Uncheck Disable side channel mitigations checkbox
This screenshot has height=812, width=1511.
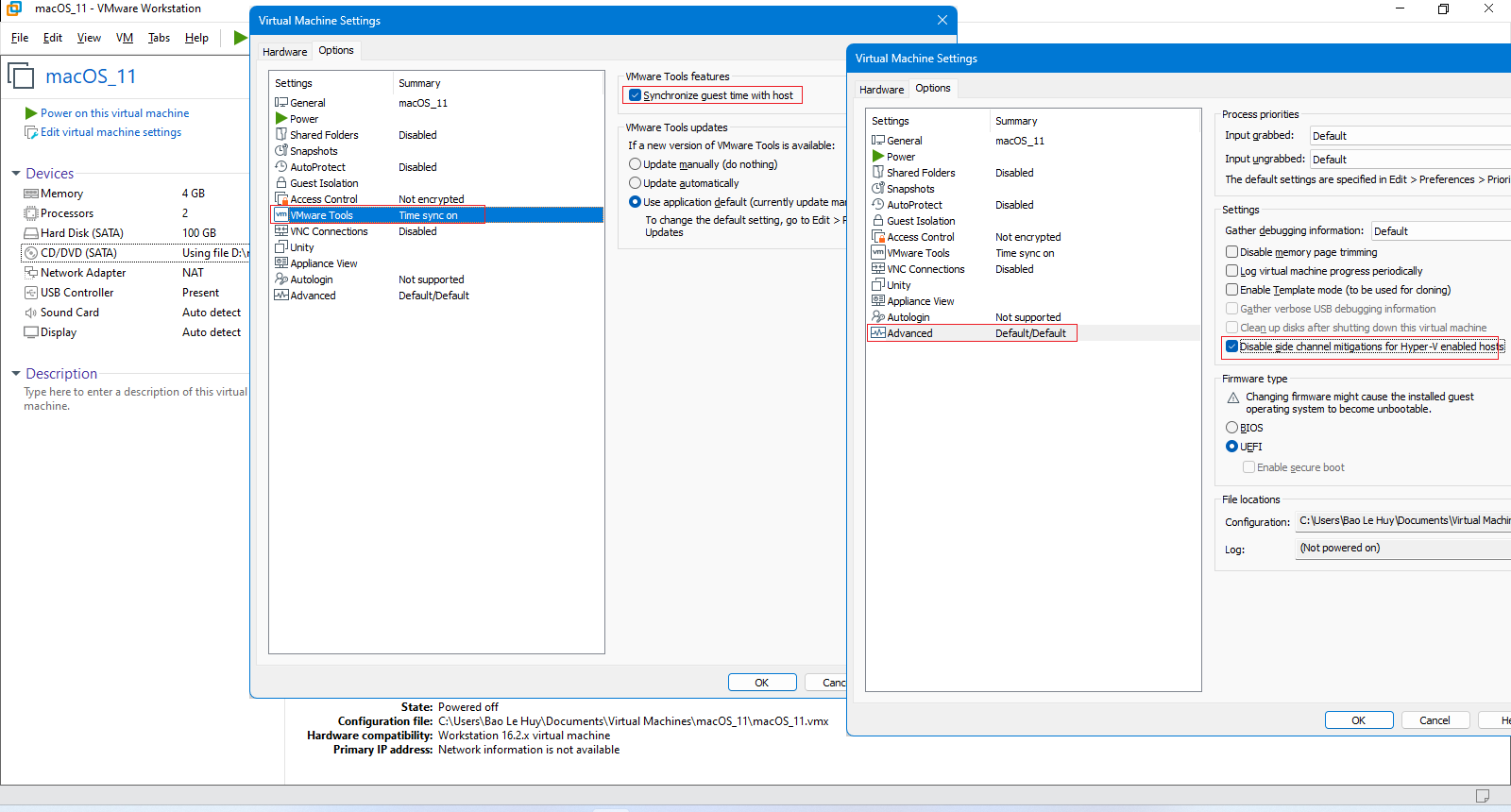coord(1231,347)
